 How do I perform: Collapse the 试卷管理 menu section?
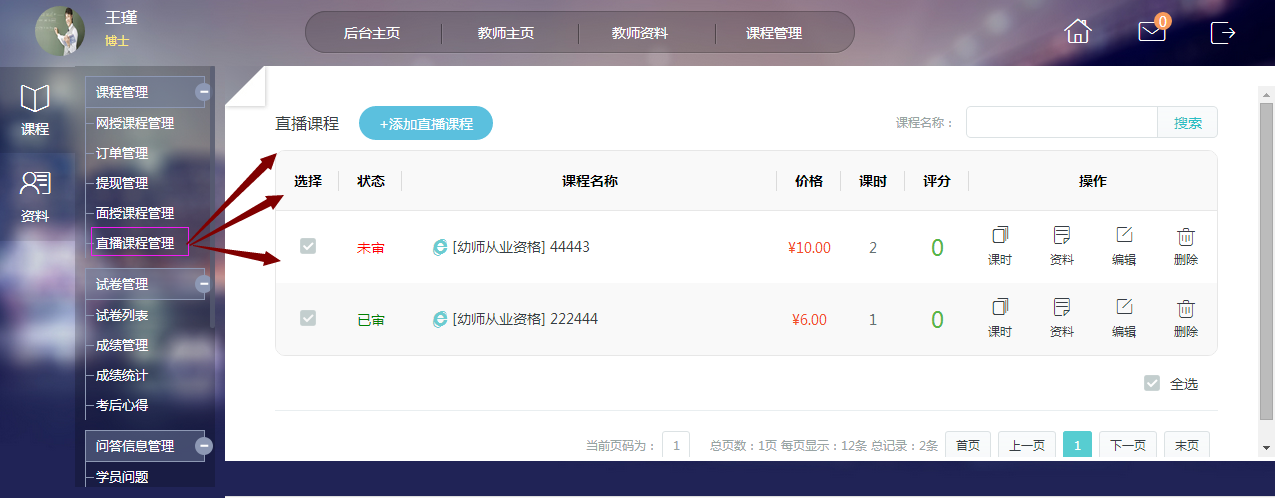(203, 284)
